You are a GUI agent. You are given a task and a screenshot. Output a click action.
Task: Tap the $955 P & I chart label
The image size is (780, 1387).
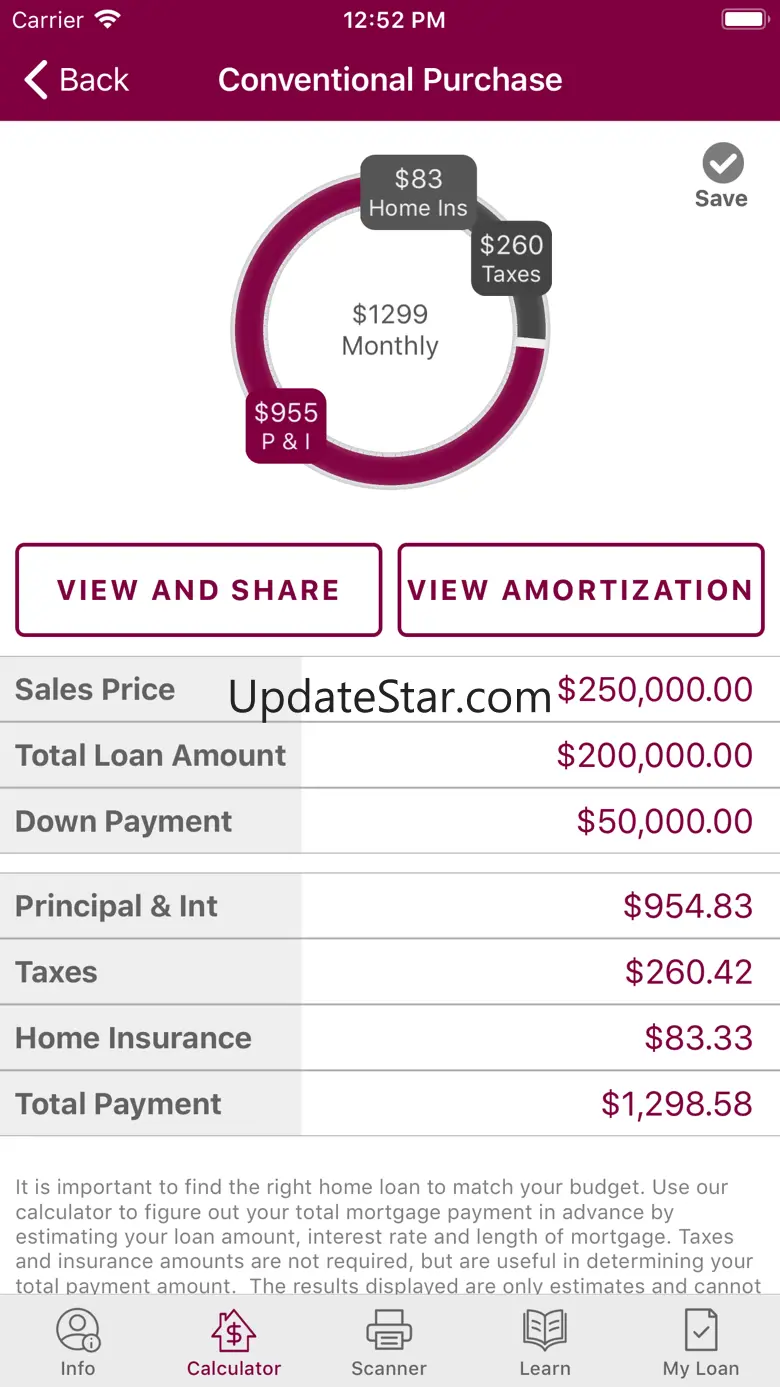(x=286, y=426)
